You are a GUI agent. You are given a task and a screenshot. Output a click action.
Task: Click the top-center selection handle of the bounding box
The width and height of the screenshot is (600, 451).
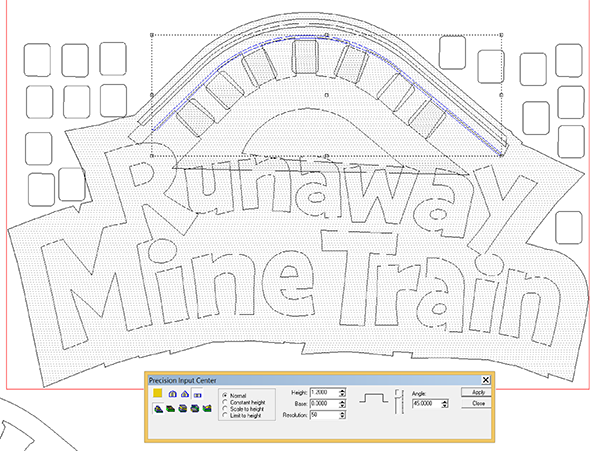click(x=326, y=35)
